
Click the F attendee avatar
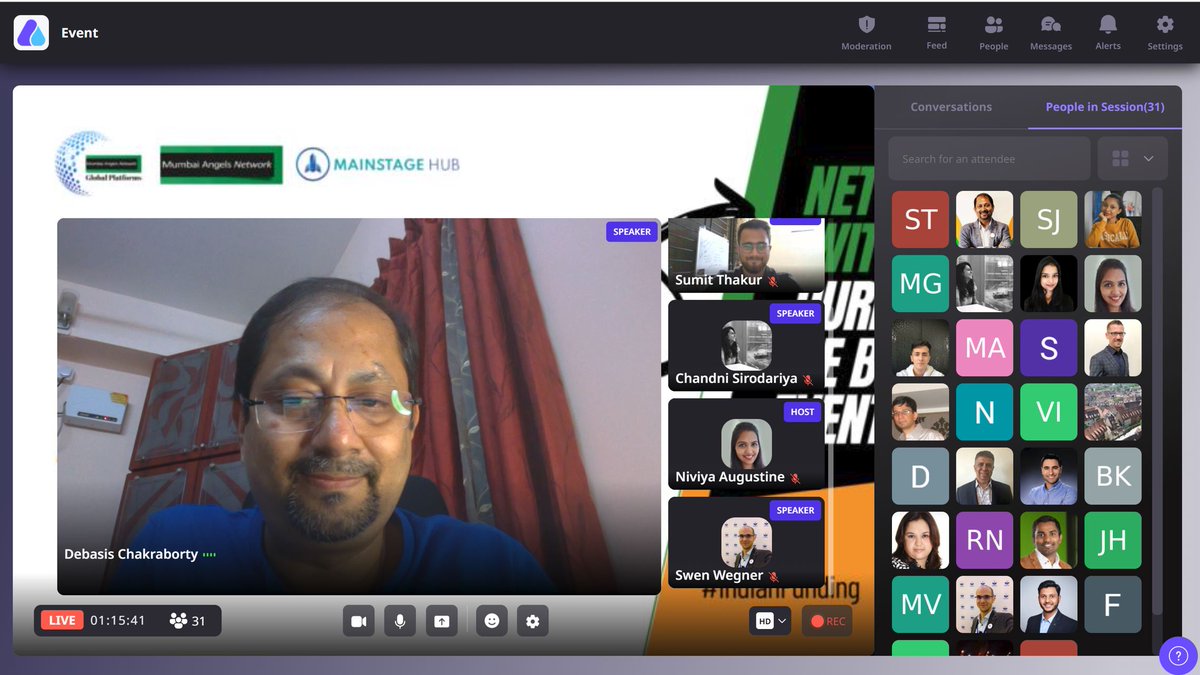pyautogui.click(x=1113, y=604)
